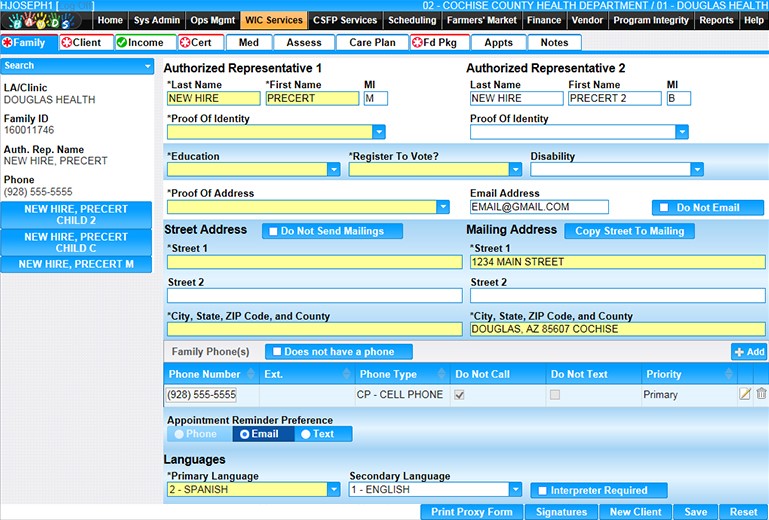Open the Education dropdown

click(333, 170)
